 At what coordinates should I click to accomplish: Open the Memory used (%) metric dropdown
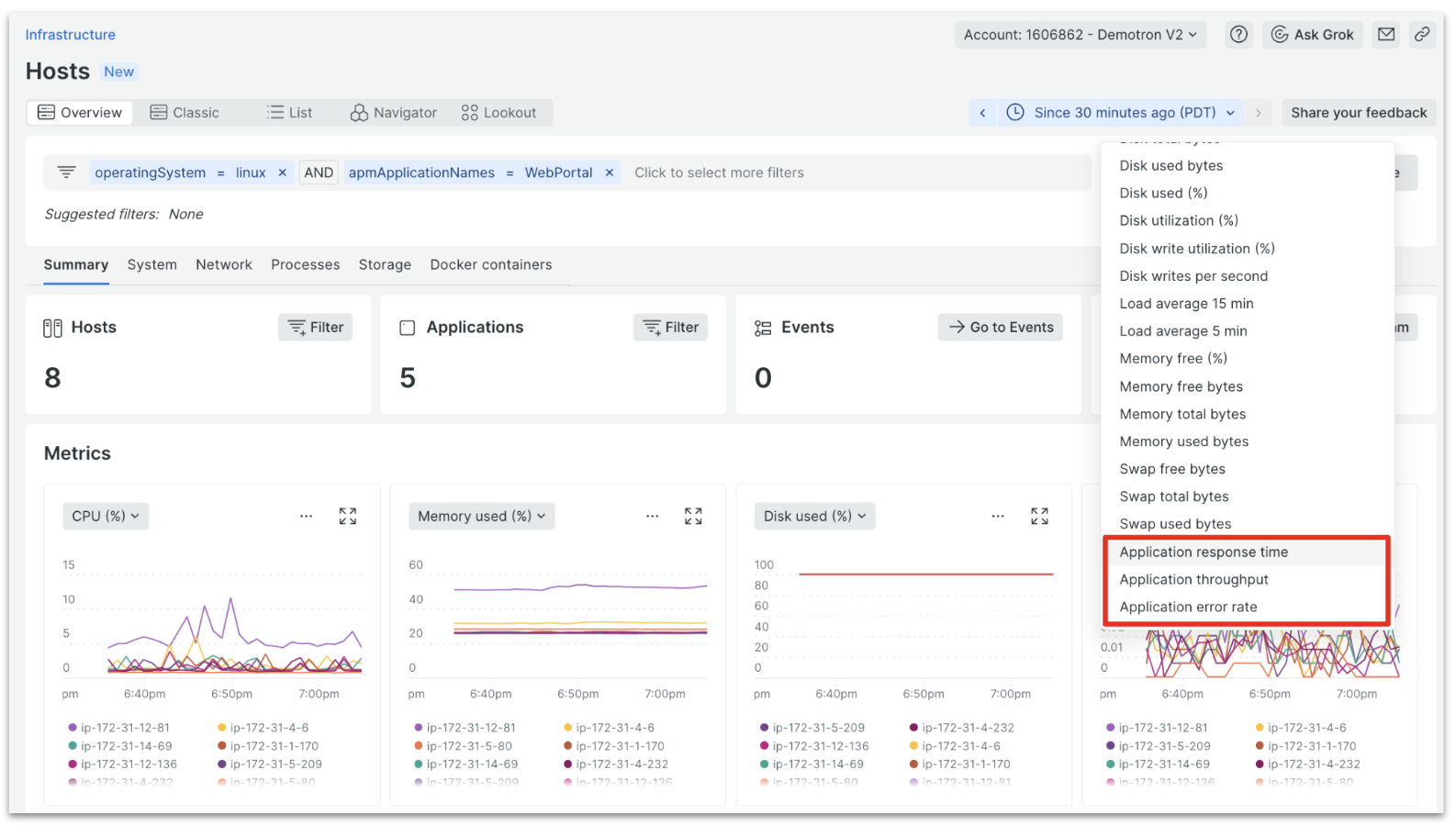pyautogui.click(x=482, y=517)
